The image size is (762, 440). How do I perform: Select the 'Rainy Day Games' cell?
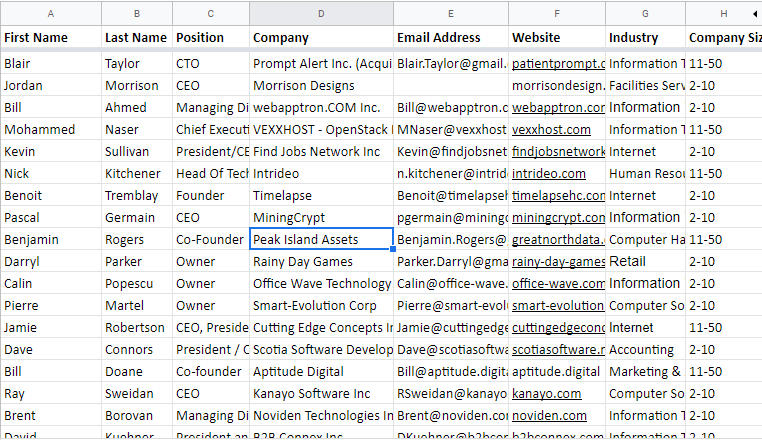point(321,262)
